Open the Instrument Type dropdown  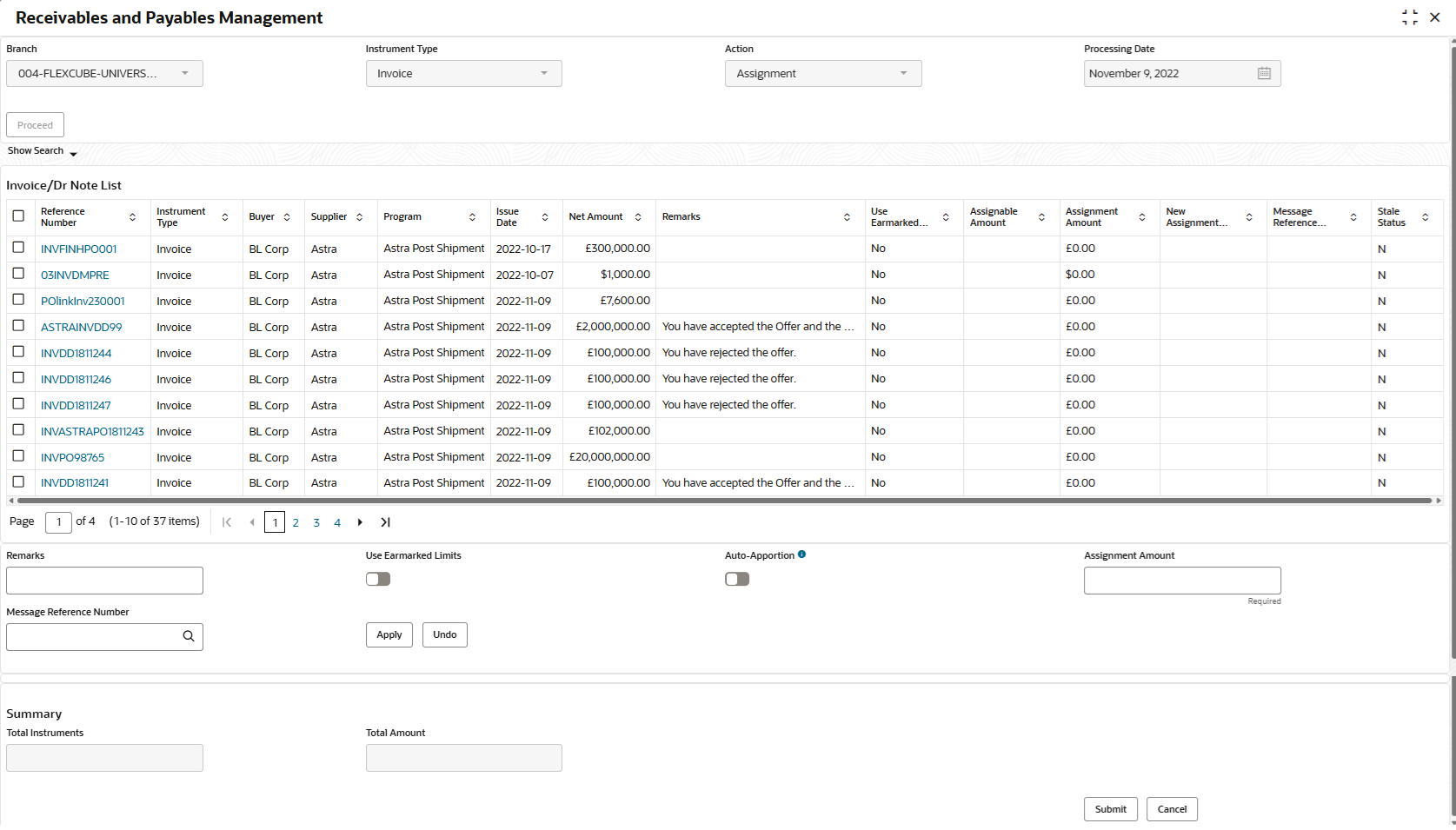(x=464, y=74)
